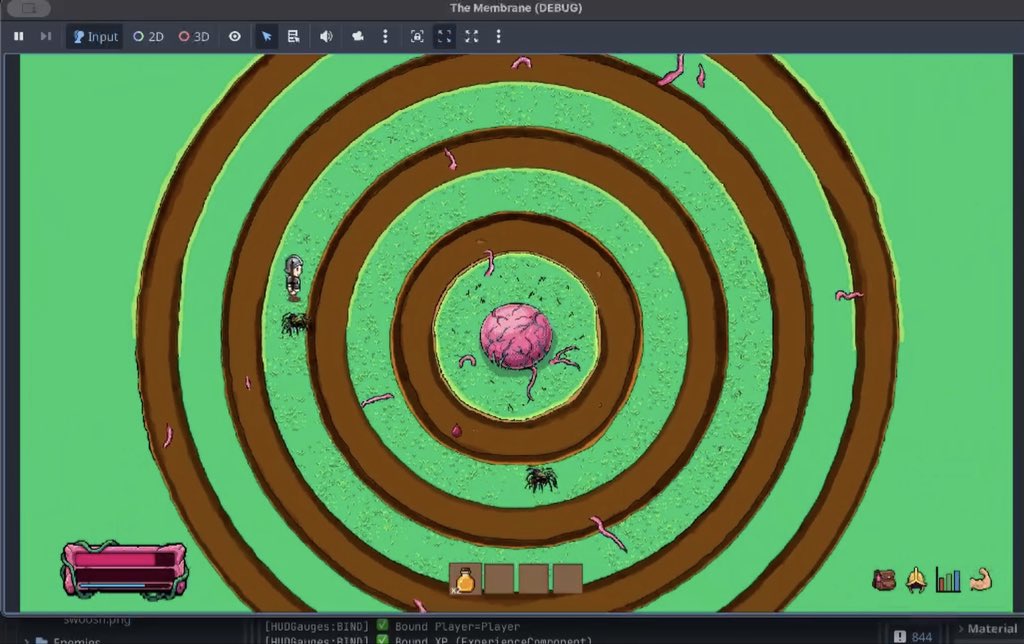Viewport: 1024px width, 644px height.
Task: Open the helmet equipment icon
Action: click(916, 580)
